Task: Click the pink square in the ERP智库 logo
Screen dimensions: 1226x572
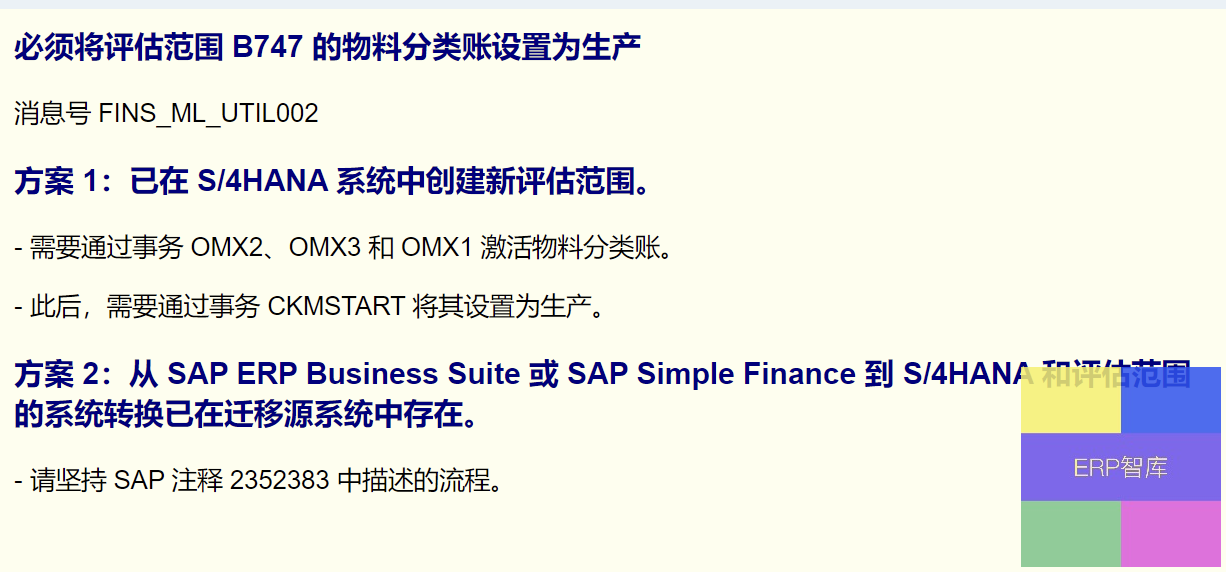Action: pyautogui.click(x=1171, y=534)
